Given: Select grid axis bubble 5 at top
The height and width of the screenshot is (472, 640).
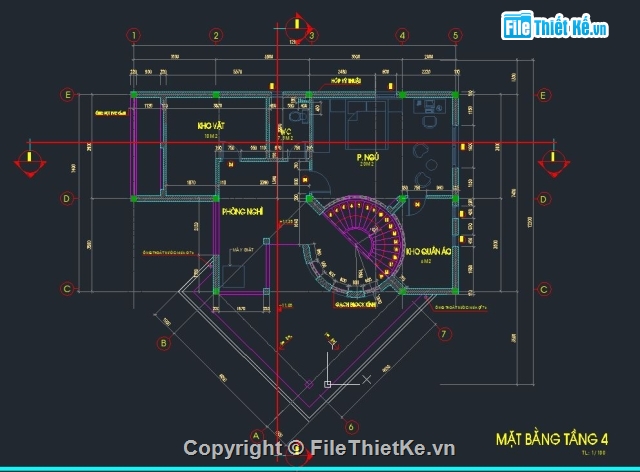Looking at the screenshot, I should 456,36.
